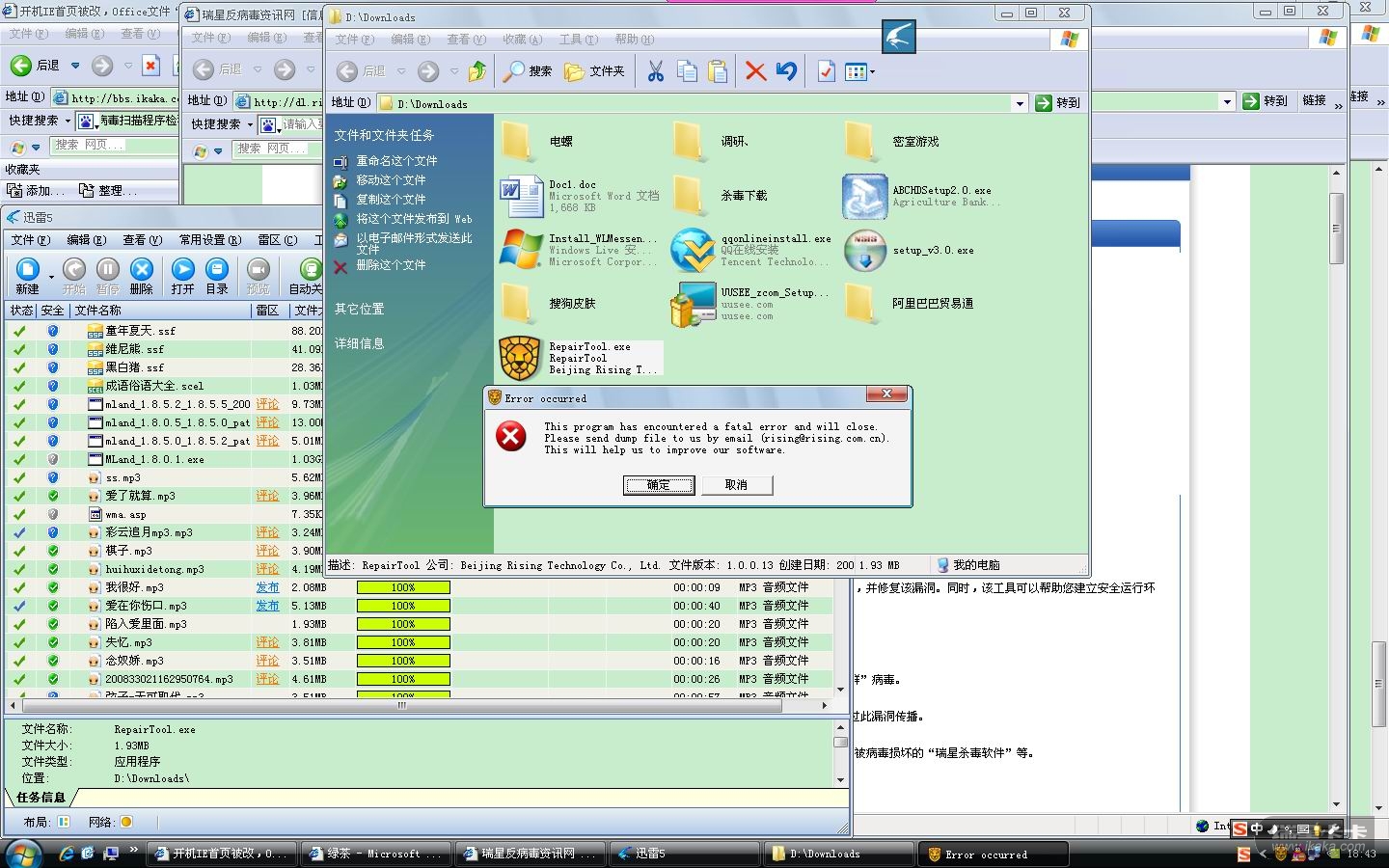Screen dimensions: 1389x868
Task: Click the 评论 link for 棋子.mp3
Action: point(267,551)
